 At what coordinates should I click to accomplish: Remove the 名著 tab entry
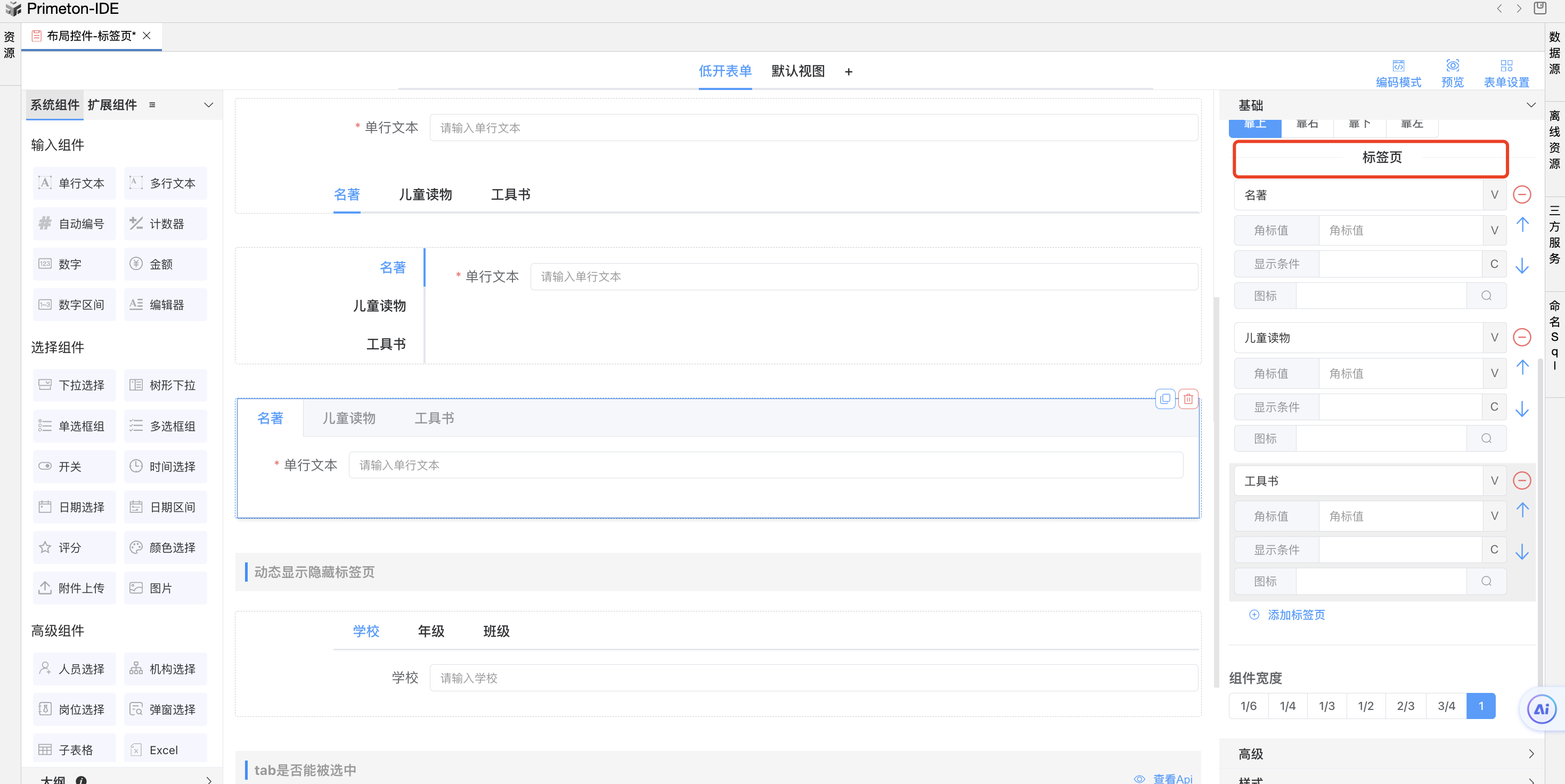pos(1521,195)
